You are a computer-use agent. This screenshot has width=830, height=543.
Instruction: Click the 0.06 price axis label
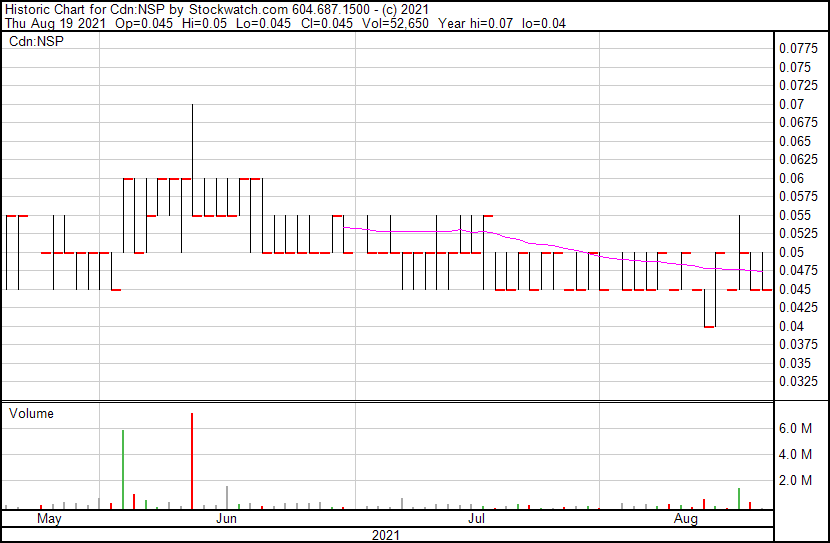(x=791, y=178)
